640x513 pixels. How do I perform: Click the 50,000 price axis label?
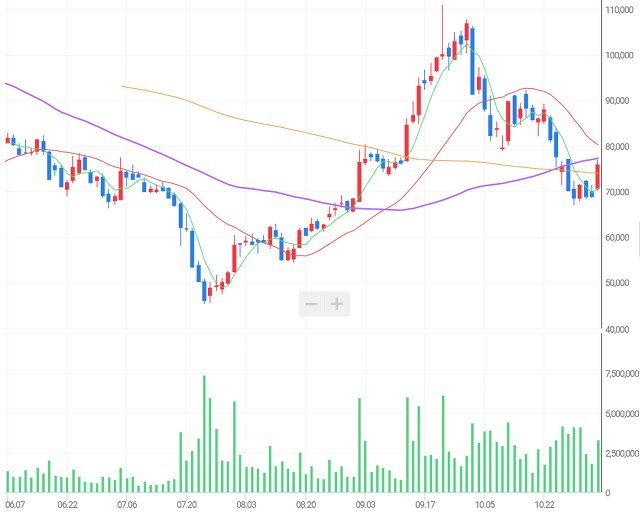coord(618,283)
